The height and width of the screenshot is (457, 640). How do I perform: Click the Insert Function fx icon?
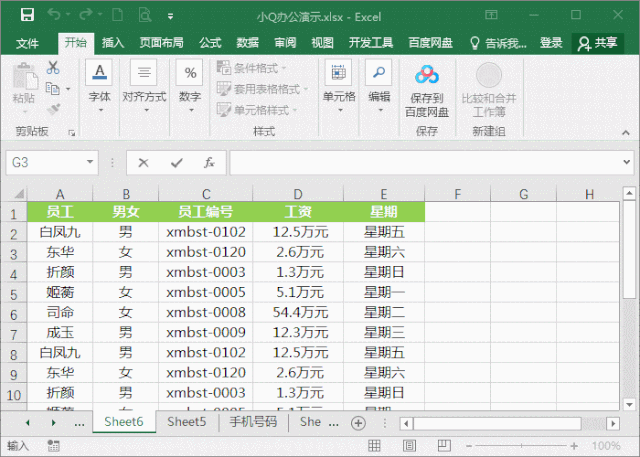pos(209,163)
